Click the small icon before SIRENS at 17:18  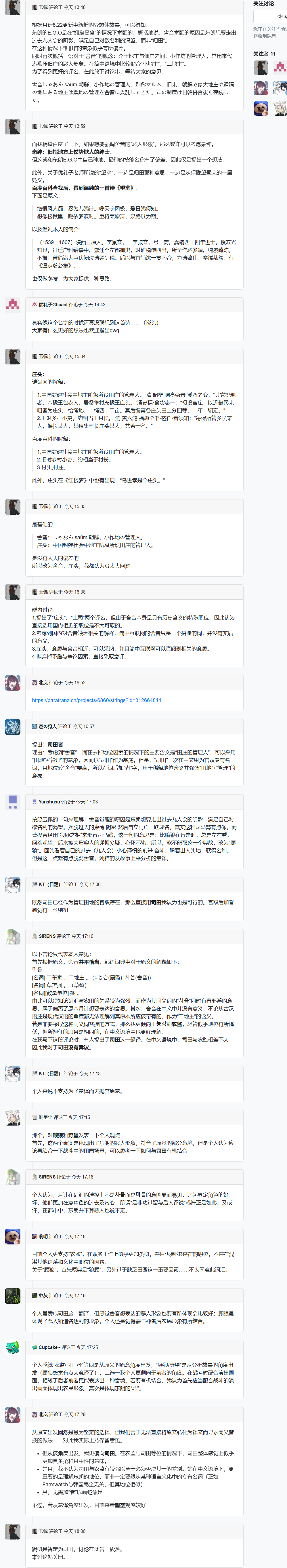(35, 1177)
